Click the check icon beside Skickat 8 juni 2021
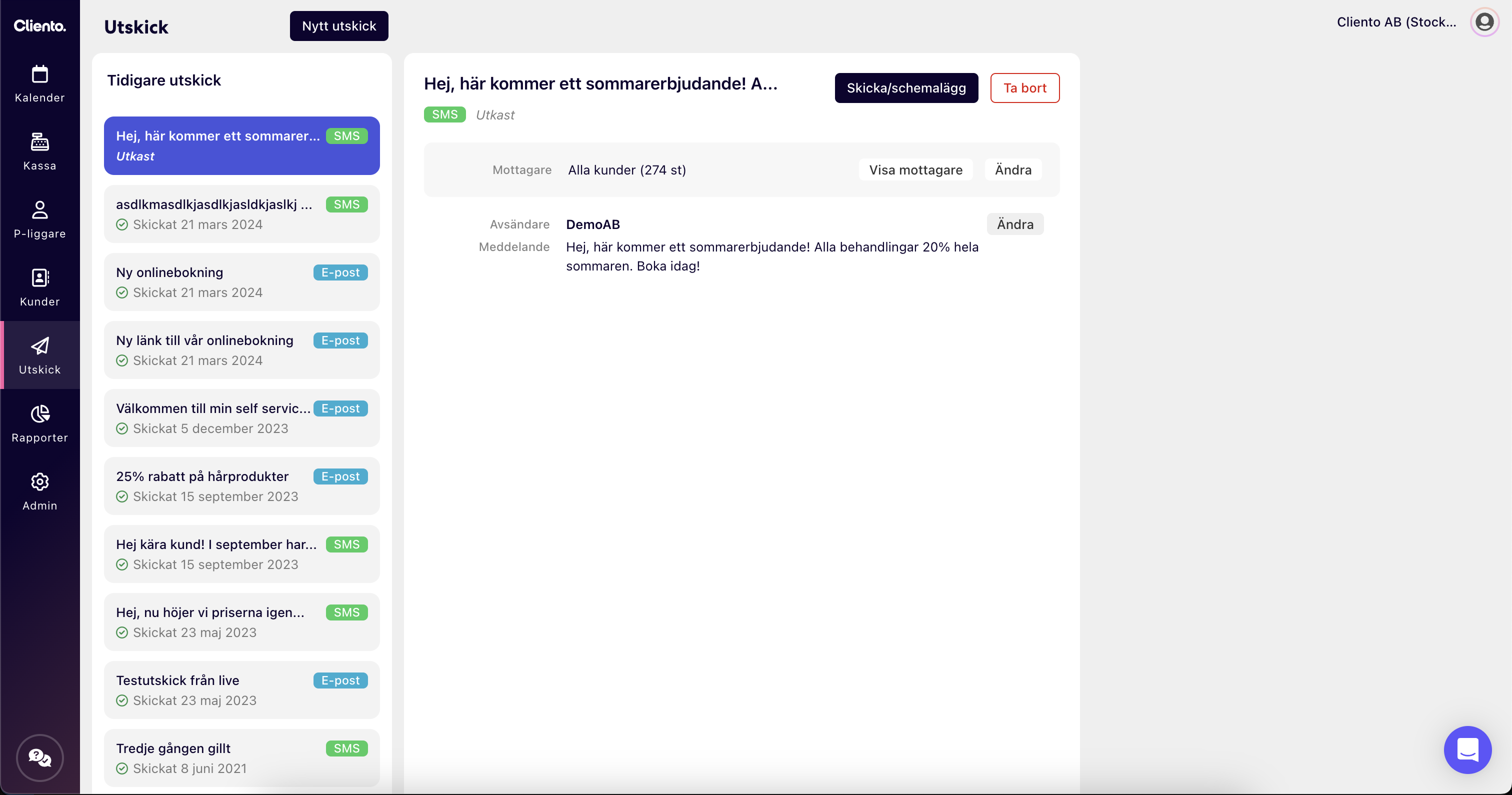The height and width of the screenshot is (795, 1512). [122, 768]
